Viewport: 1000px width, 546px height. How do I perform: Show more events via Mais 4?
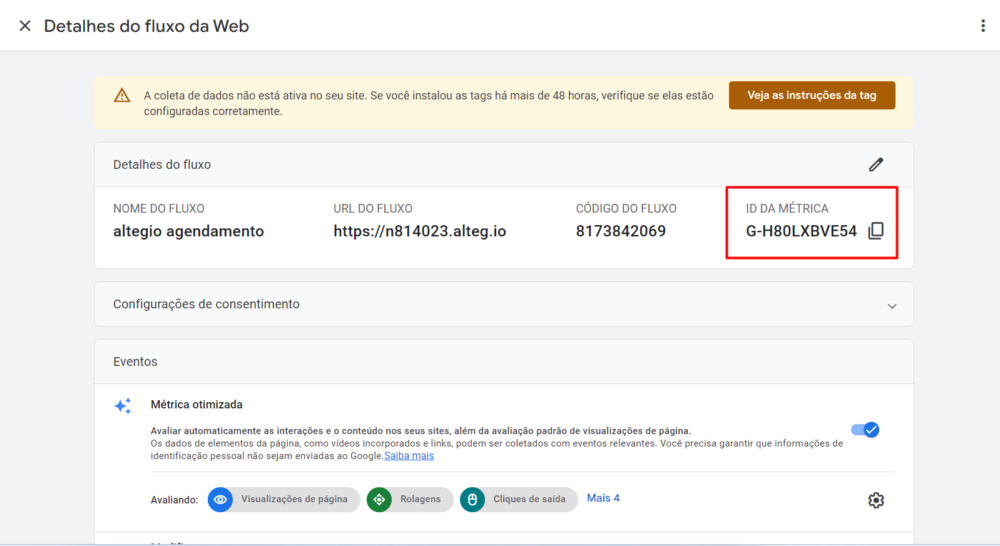pos(603,498)
